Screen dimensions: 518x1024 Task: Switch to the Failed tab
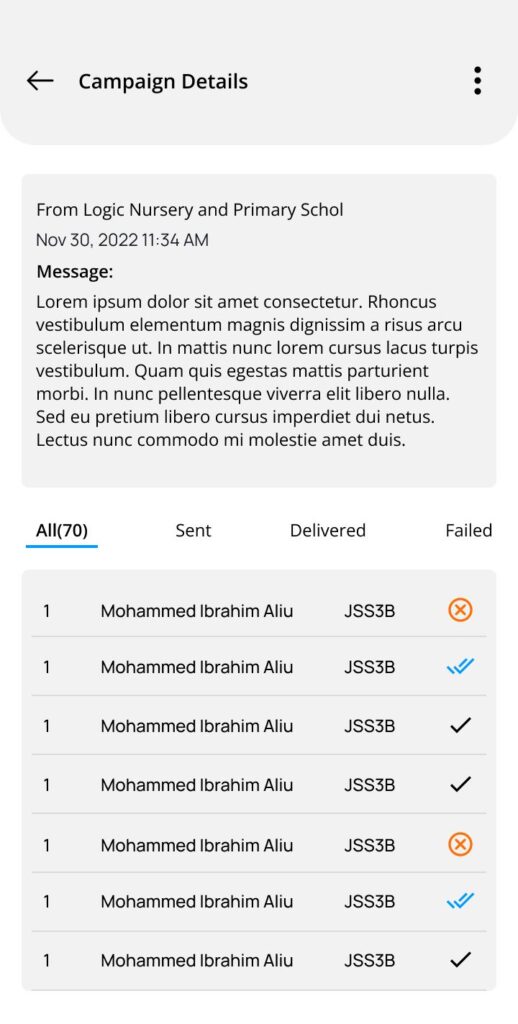pos(469,530)
